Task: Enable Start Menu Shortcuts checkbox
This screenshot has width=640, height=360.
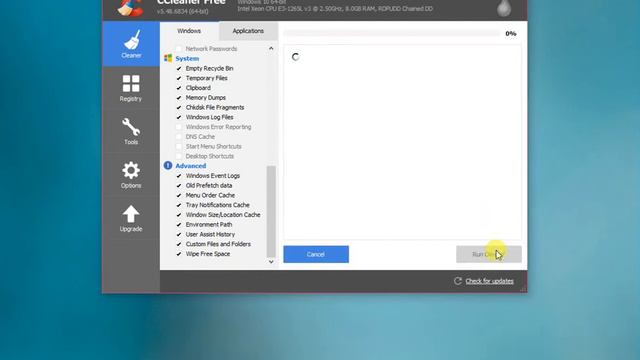Action: [x=179, y=147]
